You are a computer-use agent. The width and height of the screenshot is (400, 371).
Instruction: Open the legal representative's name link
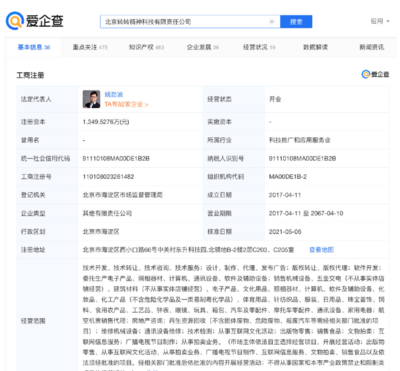(114, 95)
